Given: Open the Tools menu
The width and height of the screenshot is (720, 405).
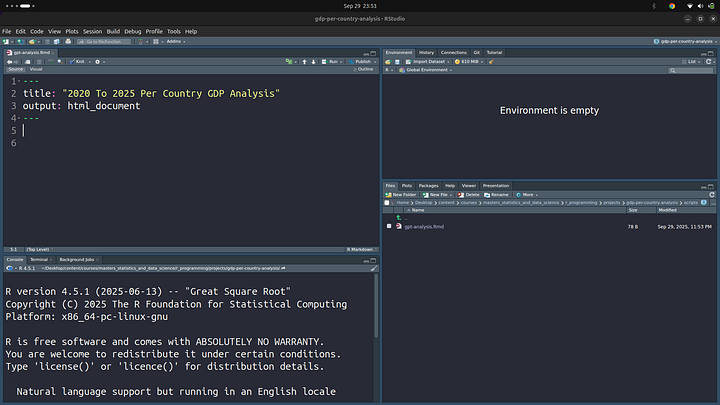Looking at the screenshot, I should (174, 32).
